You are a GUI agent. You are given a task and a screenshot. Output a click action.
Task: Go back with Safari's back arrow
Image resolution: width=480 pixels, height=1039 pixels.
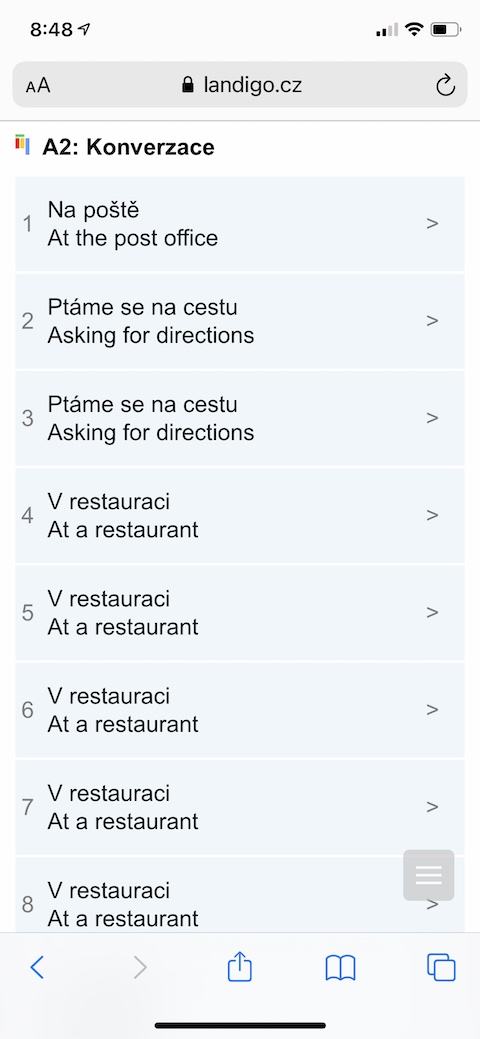(x=37, y=967)
